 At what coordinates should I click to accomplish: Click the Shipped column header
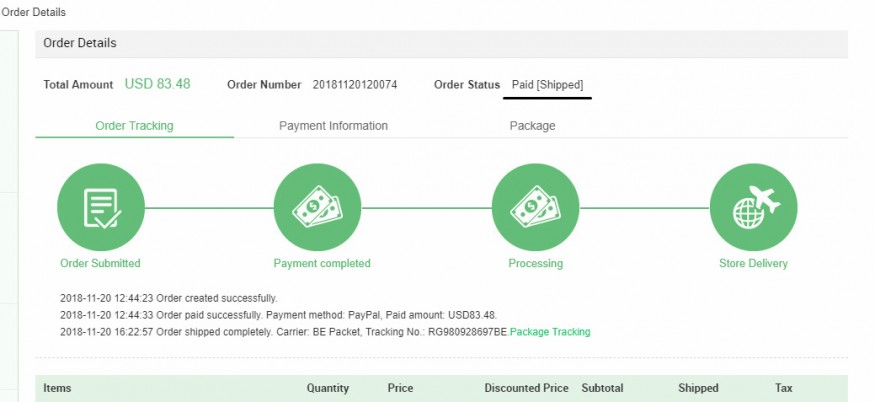(x=698, y=388)
